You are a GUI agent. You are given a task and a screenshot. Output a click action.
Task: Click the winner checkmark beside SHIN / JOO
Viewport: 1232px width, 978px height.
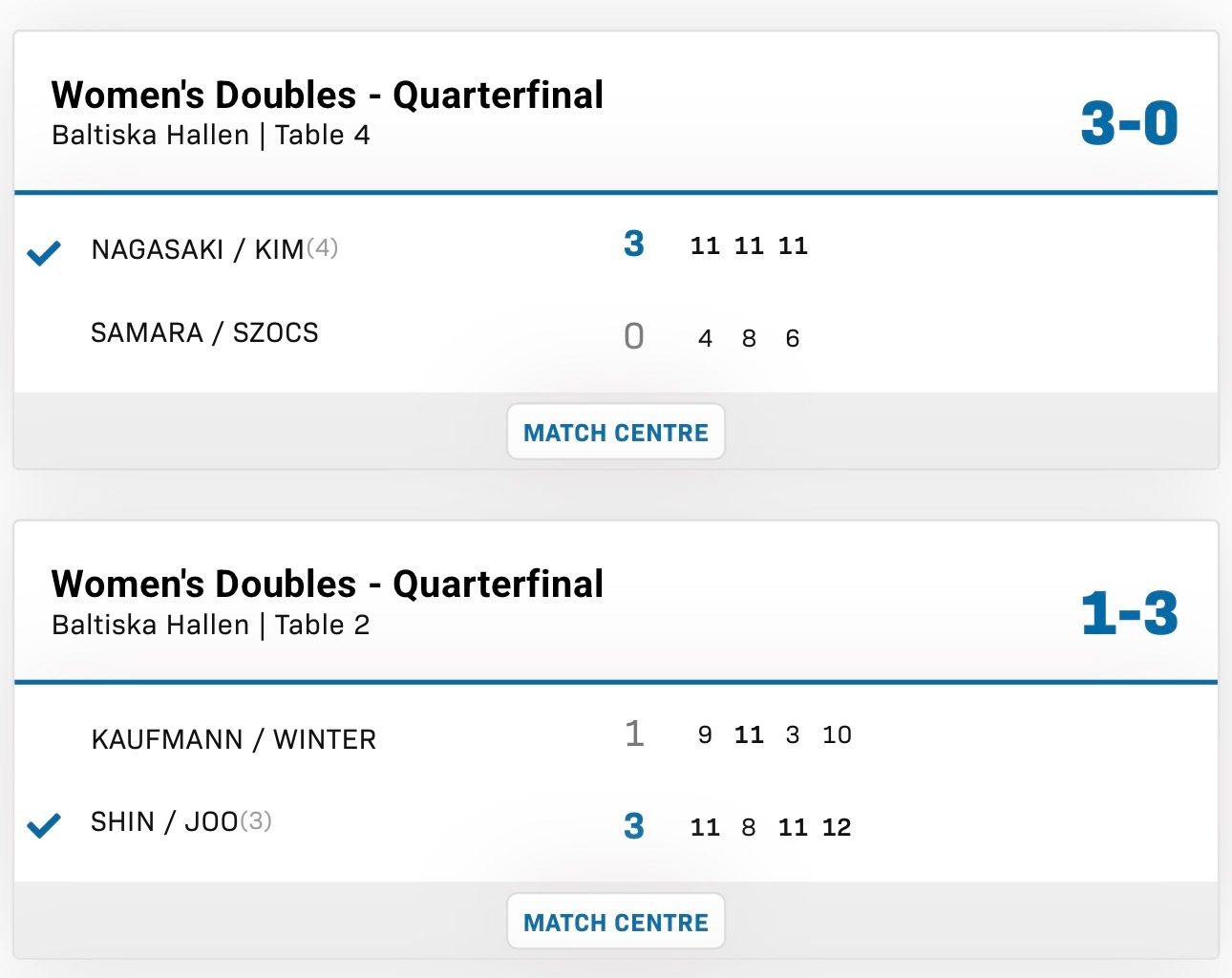point(44,824)
